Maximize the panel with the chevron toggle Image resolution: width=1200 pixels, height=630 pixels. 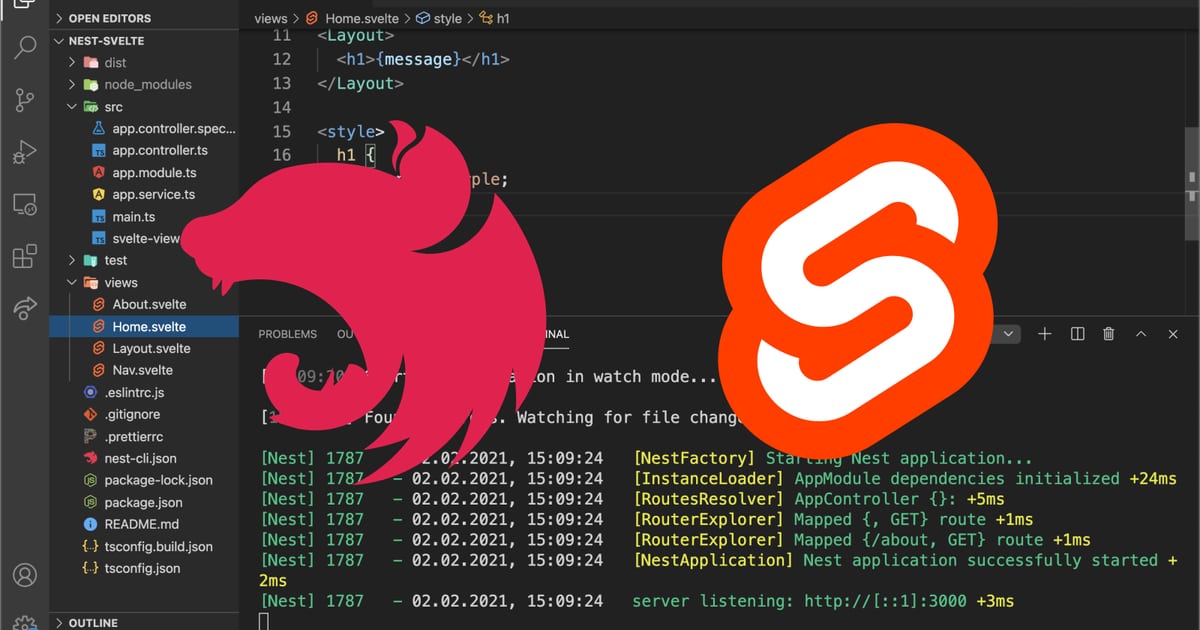tap(1140, 333)
